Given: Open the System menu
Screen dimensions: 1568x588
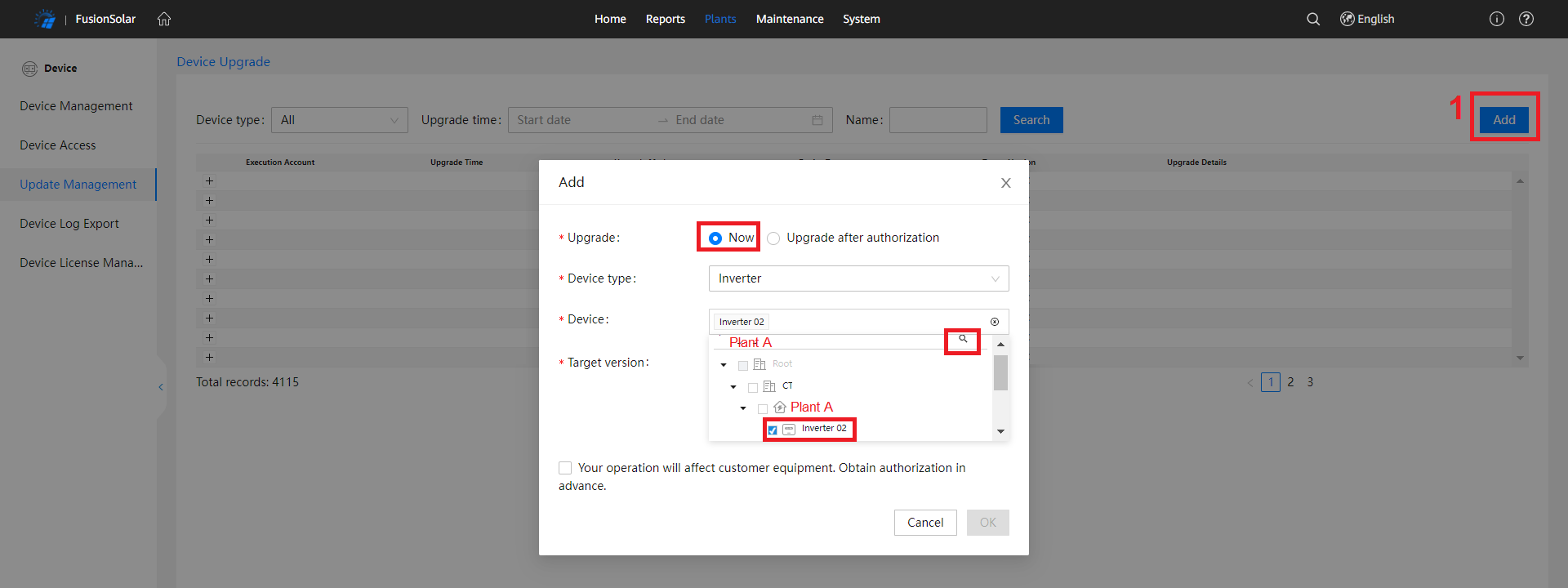Looking at the screenshot, I should pos(862,19).
